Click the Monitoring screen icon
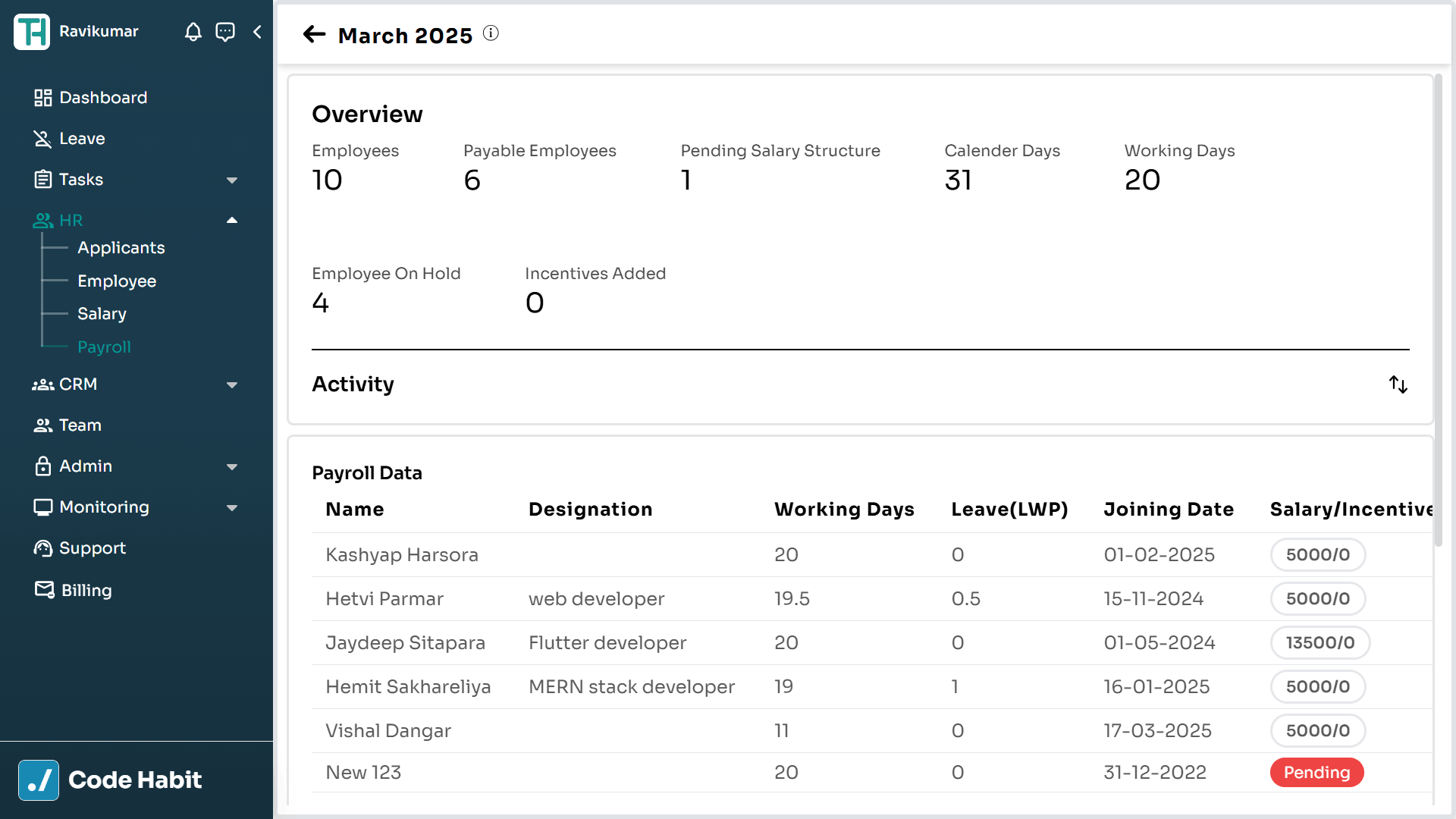This screenshot has width=1456, height=819. [43, 507]
